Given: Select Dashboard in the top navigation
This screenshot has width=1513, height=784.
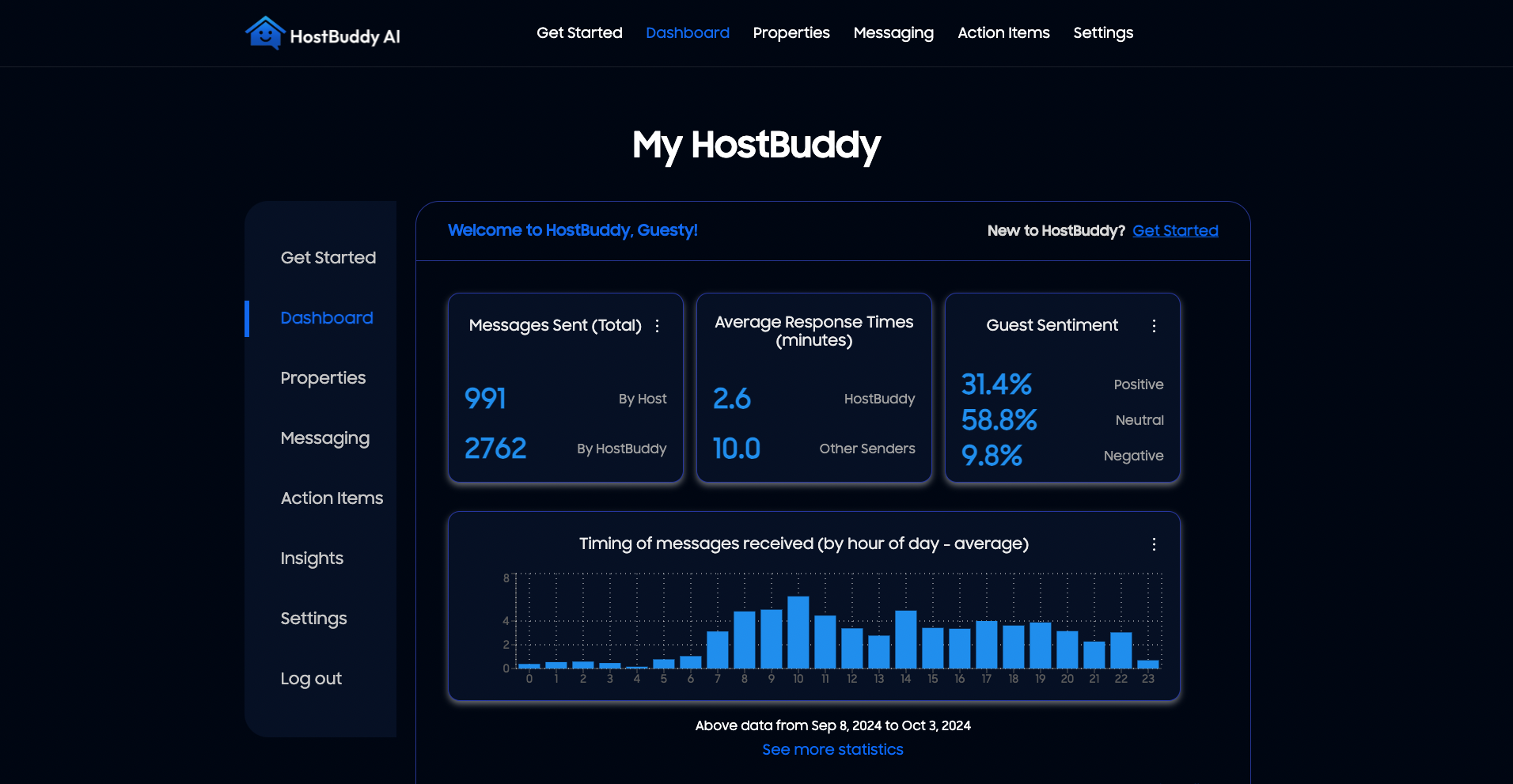Looking at the screenshot, I should click(x=687, y=33).
